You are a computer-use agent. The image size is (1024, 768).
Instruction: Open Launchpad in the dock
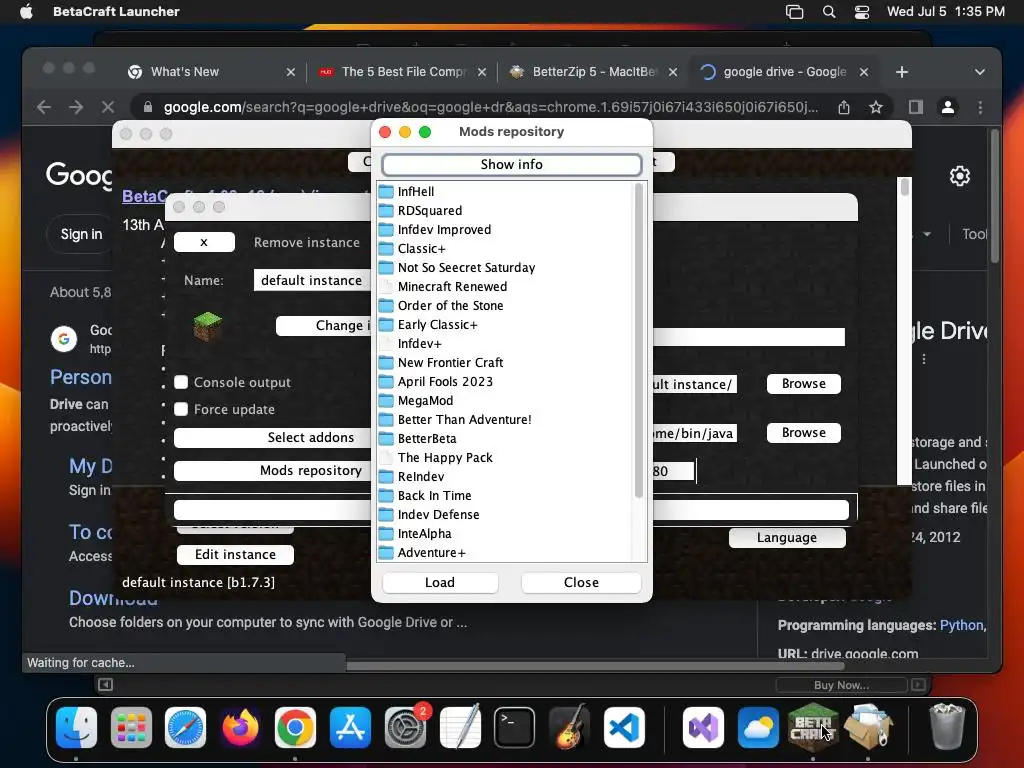pyautogui.click(x=131, y=727)
